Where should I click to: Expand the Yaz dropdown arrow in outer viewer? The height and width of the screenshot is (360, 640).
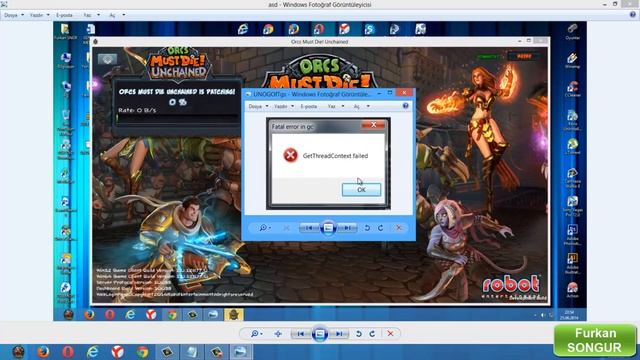98,15
